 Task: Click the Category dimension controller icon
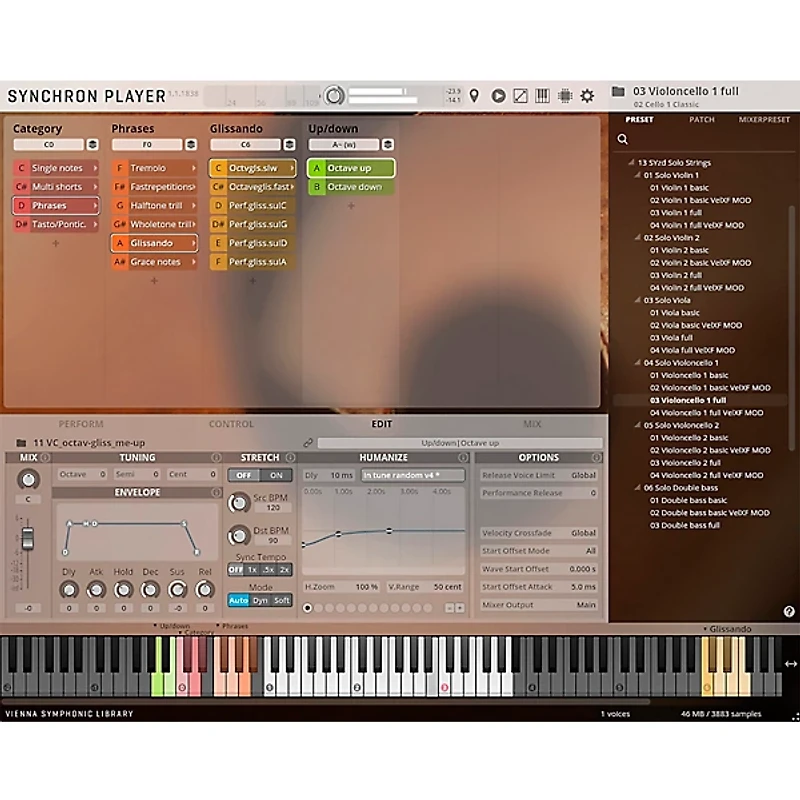[92, 144]
